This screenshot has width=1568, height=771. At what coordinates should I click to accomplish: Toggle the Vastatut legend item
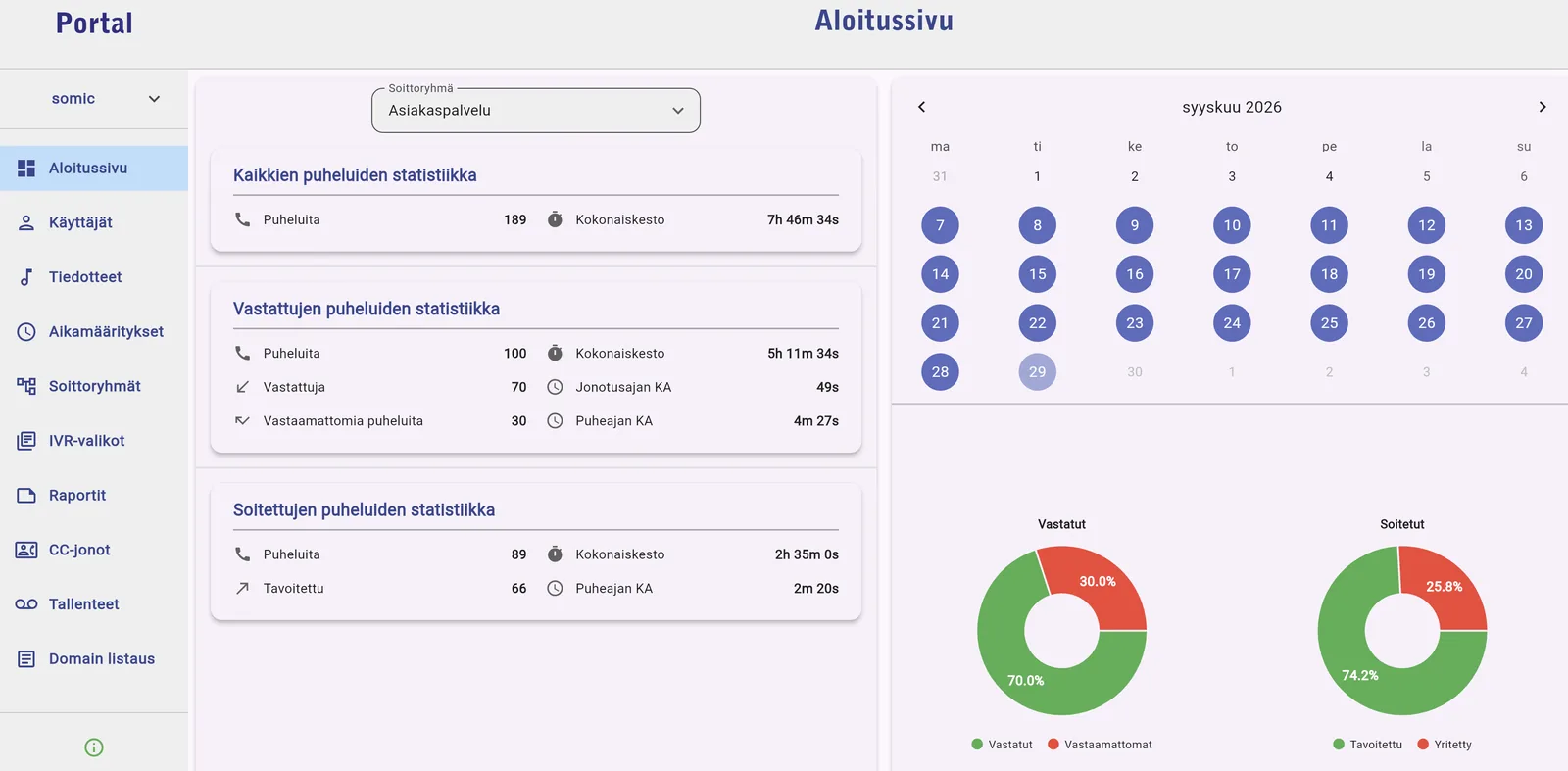(x=1002, y=745)
